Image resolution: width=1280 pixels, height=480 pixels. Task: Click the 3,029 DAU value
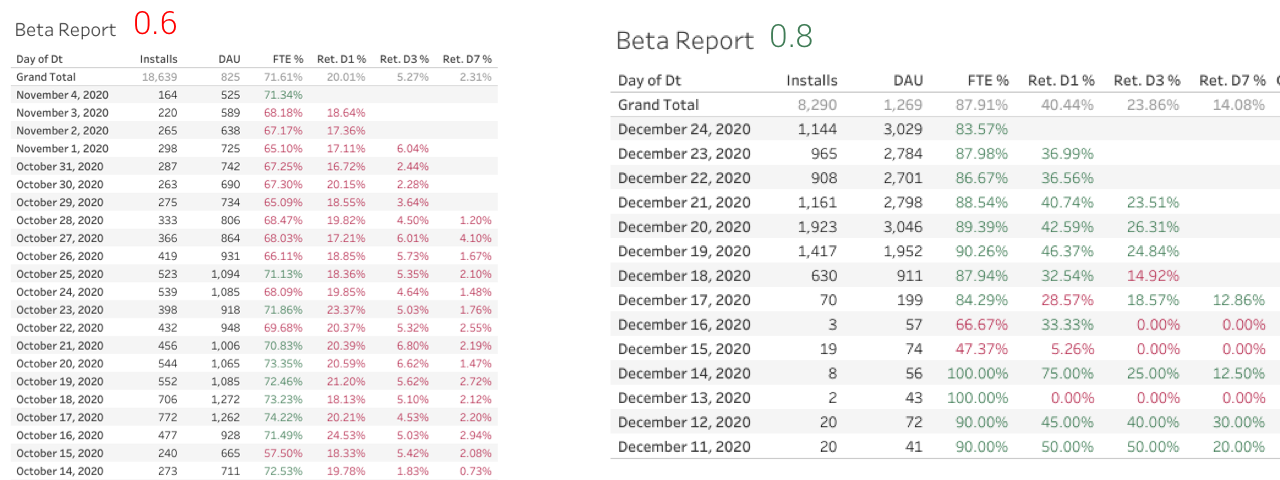[x=902, y=129]
